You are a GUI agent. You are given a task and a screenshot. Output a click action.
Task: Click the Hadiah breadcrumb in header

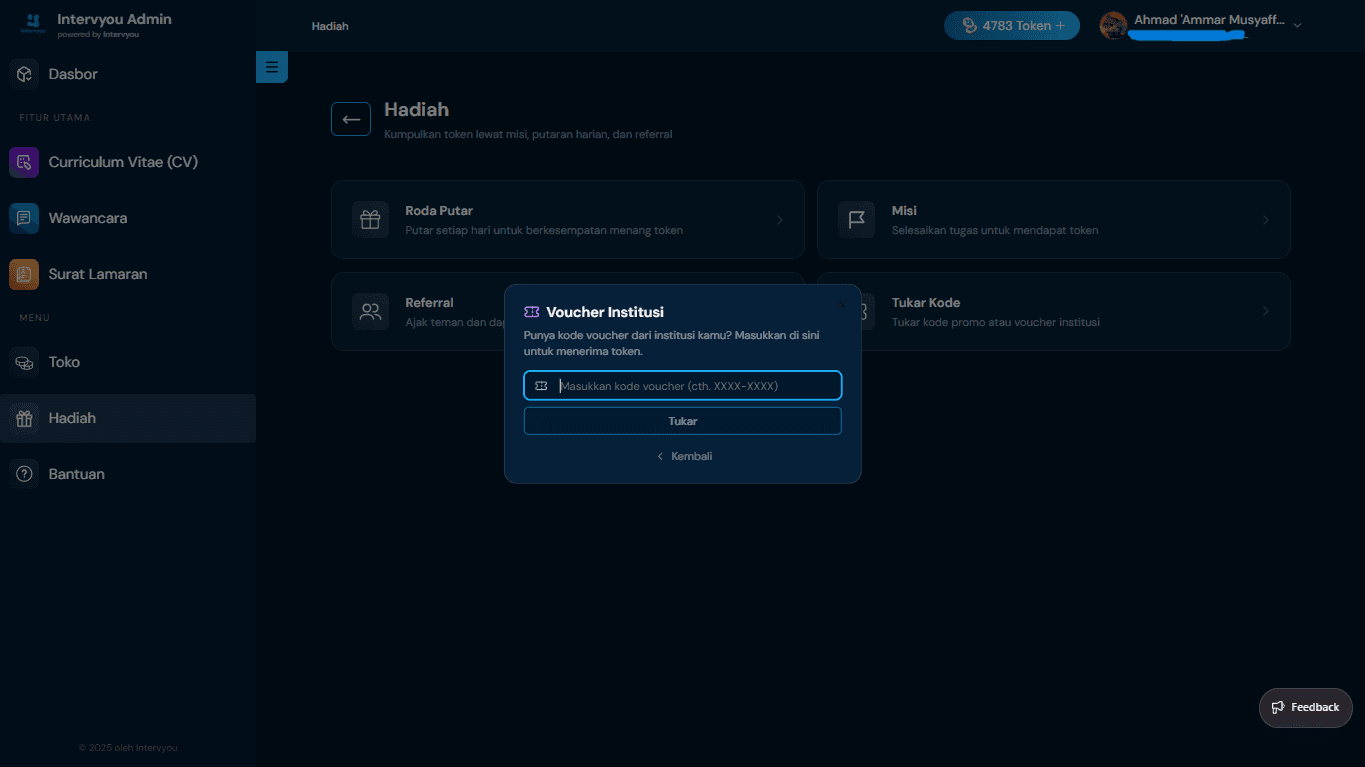click(330, 26)
